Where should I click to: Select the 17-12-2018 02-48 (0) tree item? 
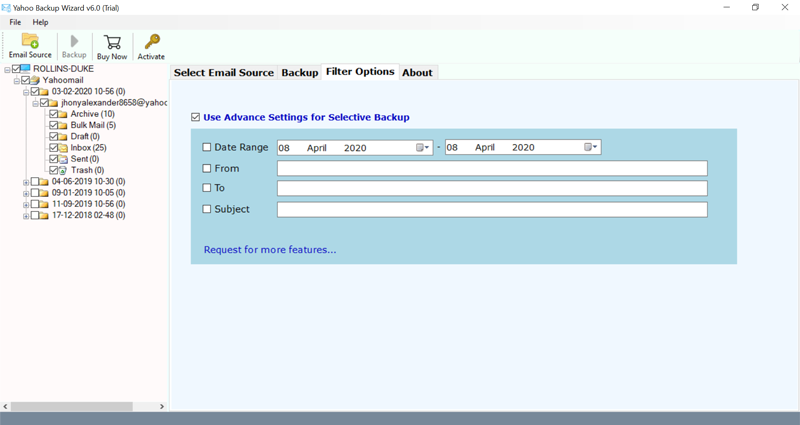coord(89,215)
